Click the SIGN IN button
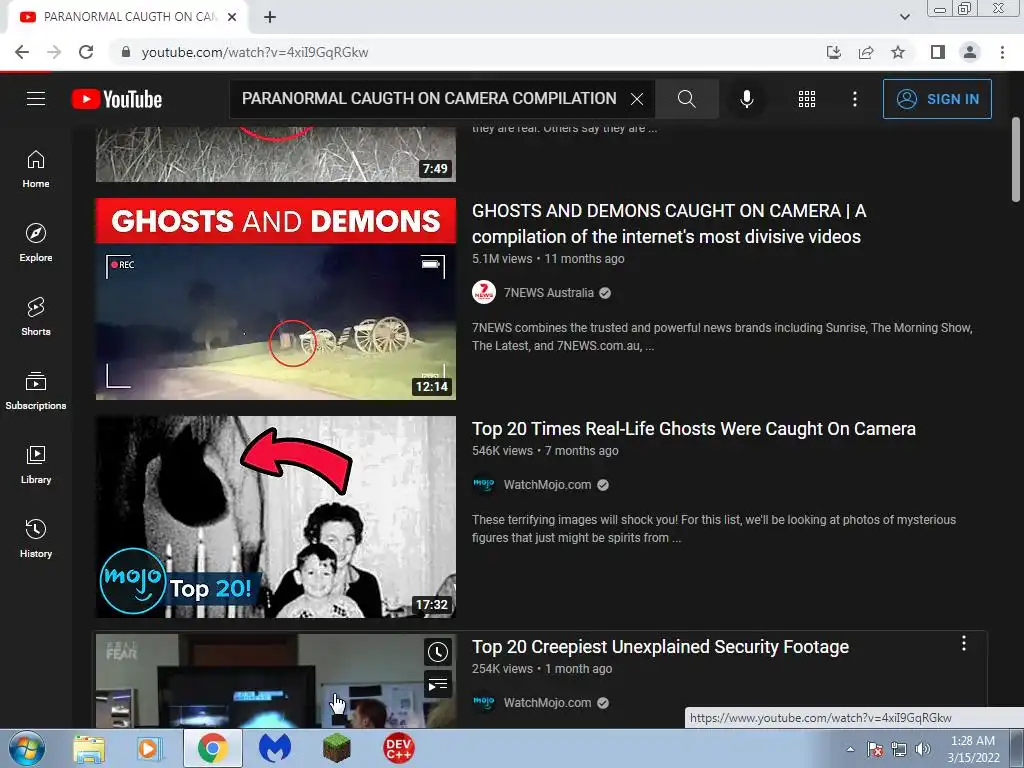This screenshot has width=1024, height=768. (x=936, y=99)
